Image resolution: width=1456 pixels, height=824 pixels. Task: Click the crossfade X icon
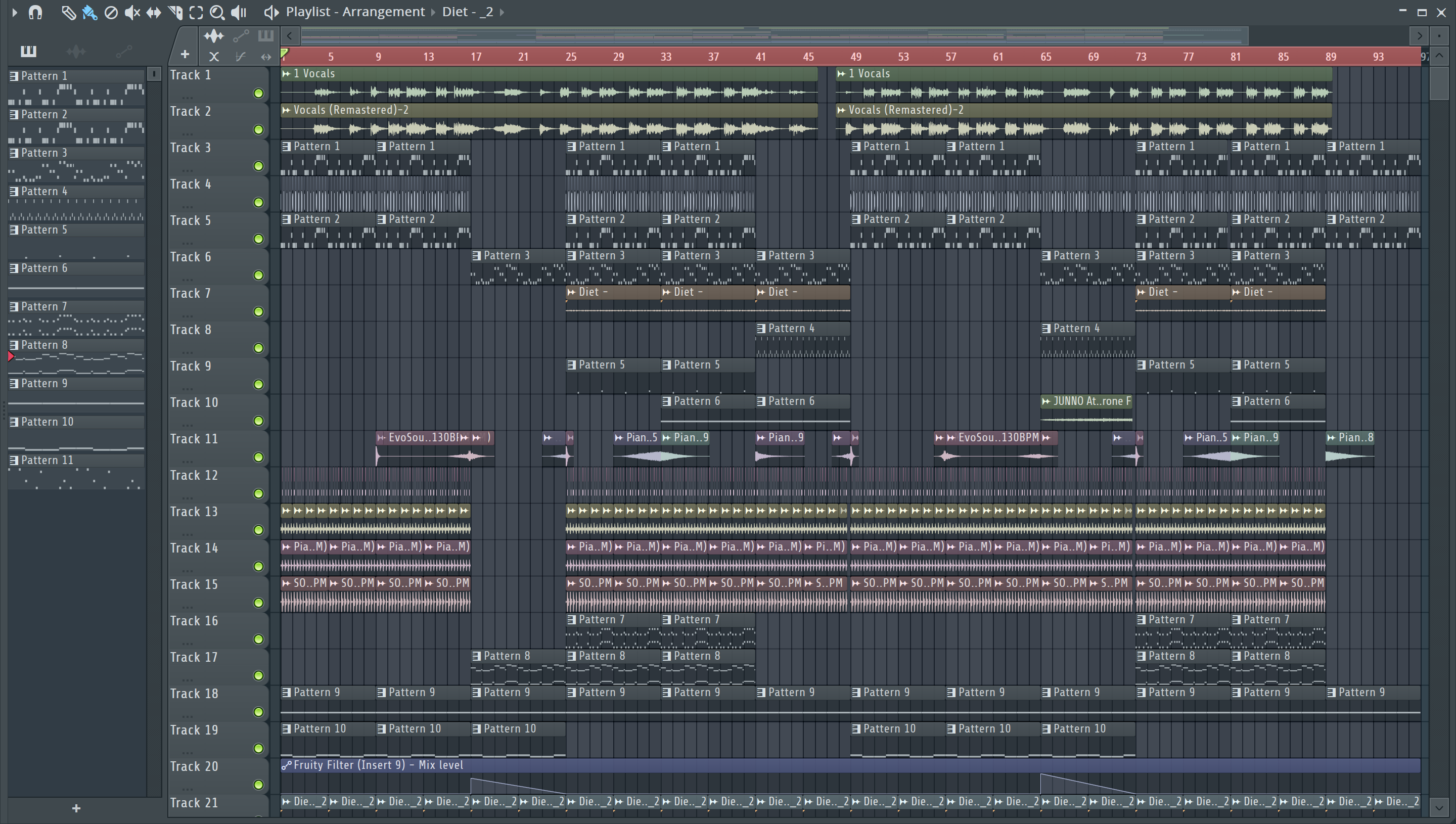click(x=214, y=57)
